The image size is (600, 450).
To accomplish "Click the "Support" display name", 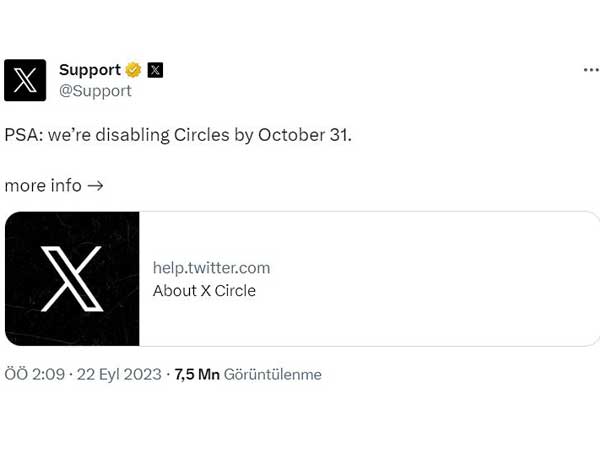I will [x=89, y=70].
